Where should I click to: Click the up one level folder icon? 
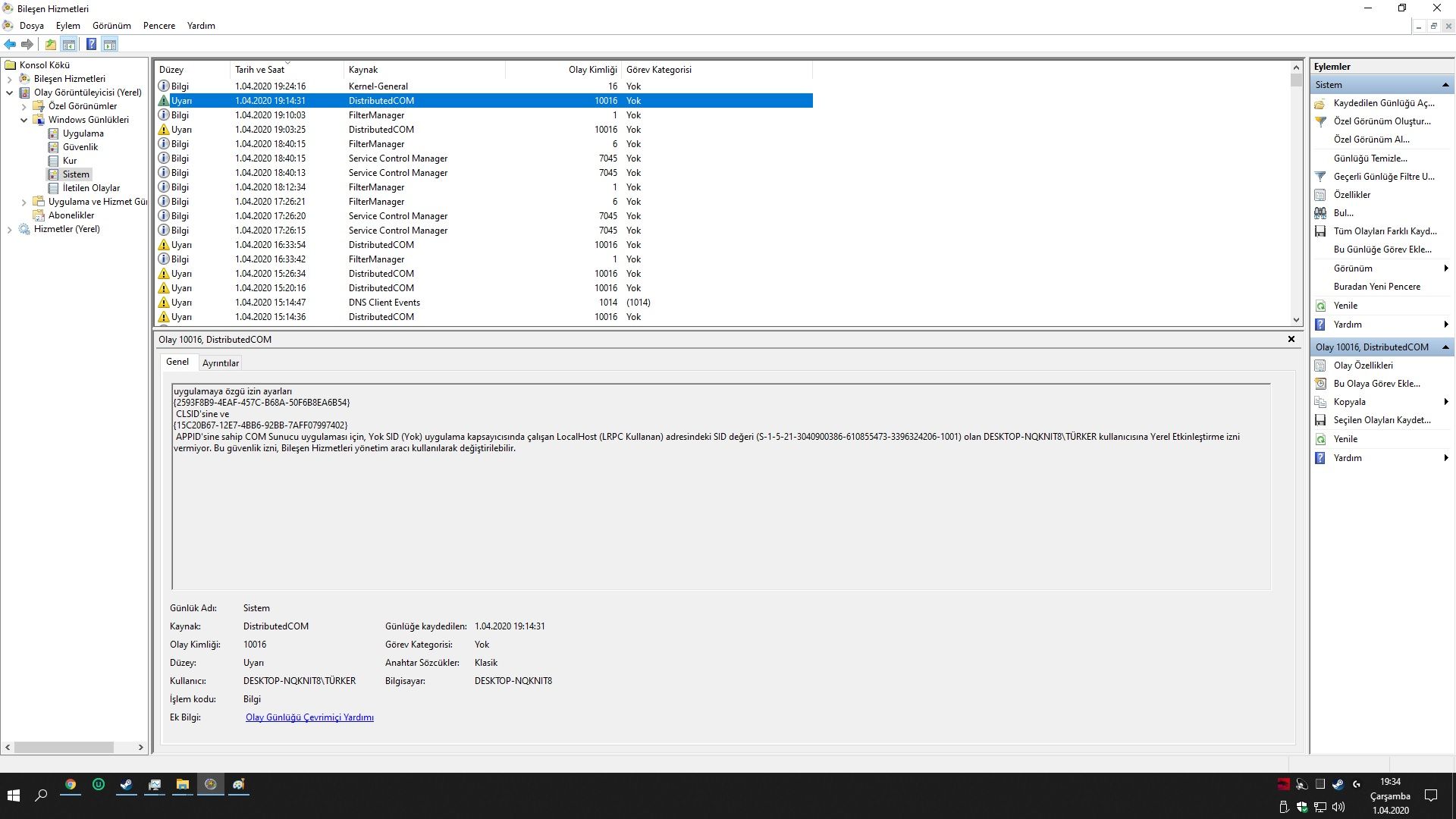point(50,45)
